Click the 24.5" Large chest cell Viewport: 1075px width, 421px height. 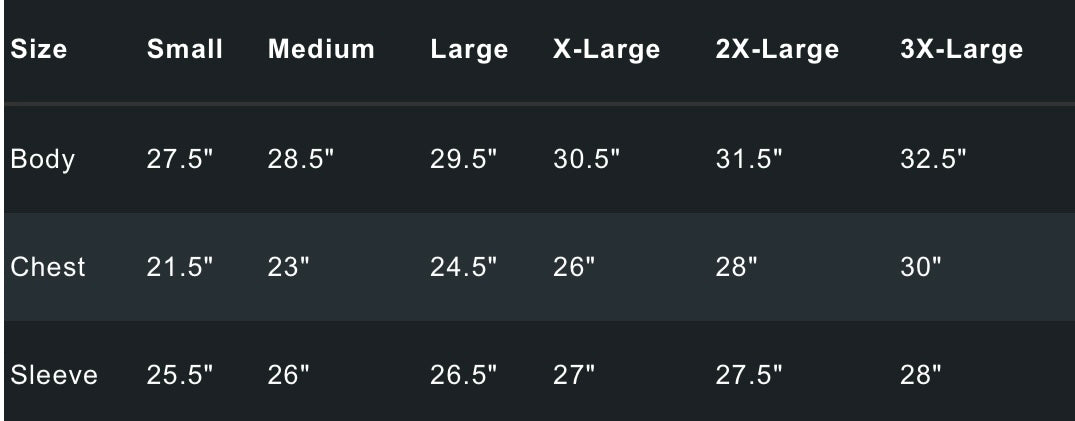tap(464, 268)
